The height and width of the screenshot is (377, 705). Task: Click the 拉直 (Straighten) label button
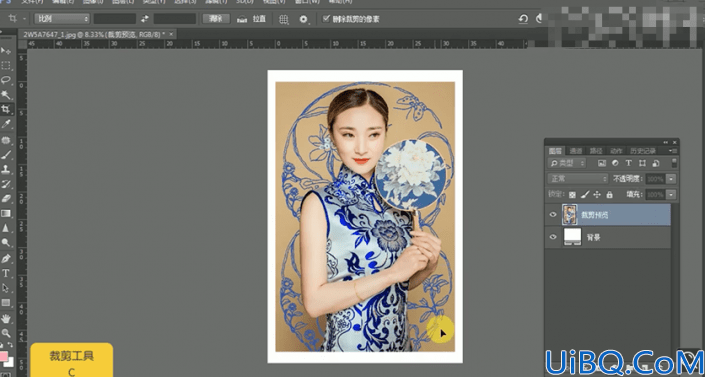coord(259,19)
